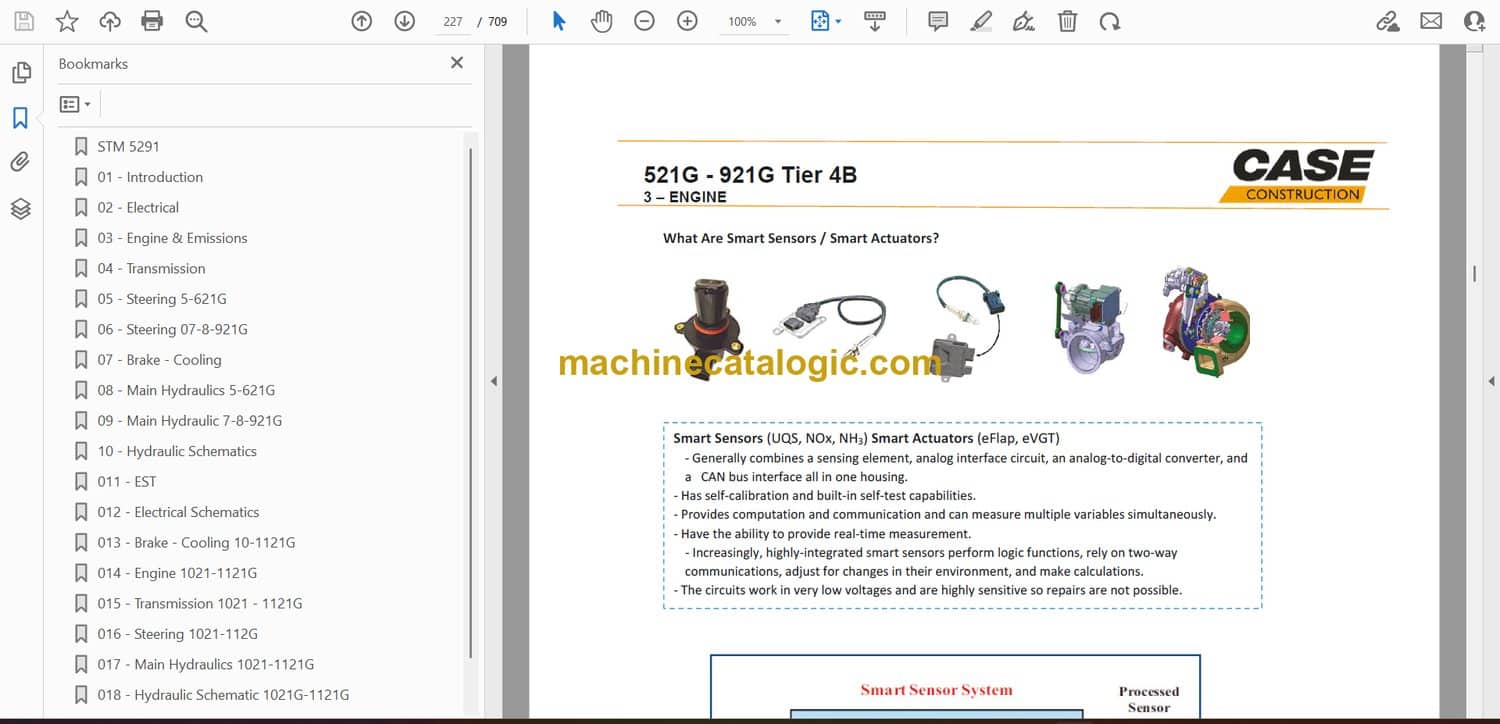Click the page number input field
1500x724 pixels.
[453, 21]
